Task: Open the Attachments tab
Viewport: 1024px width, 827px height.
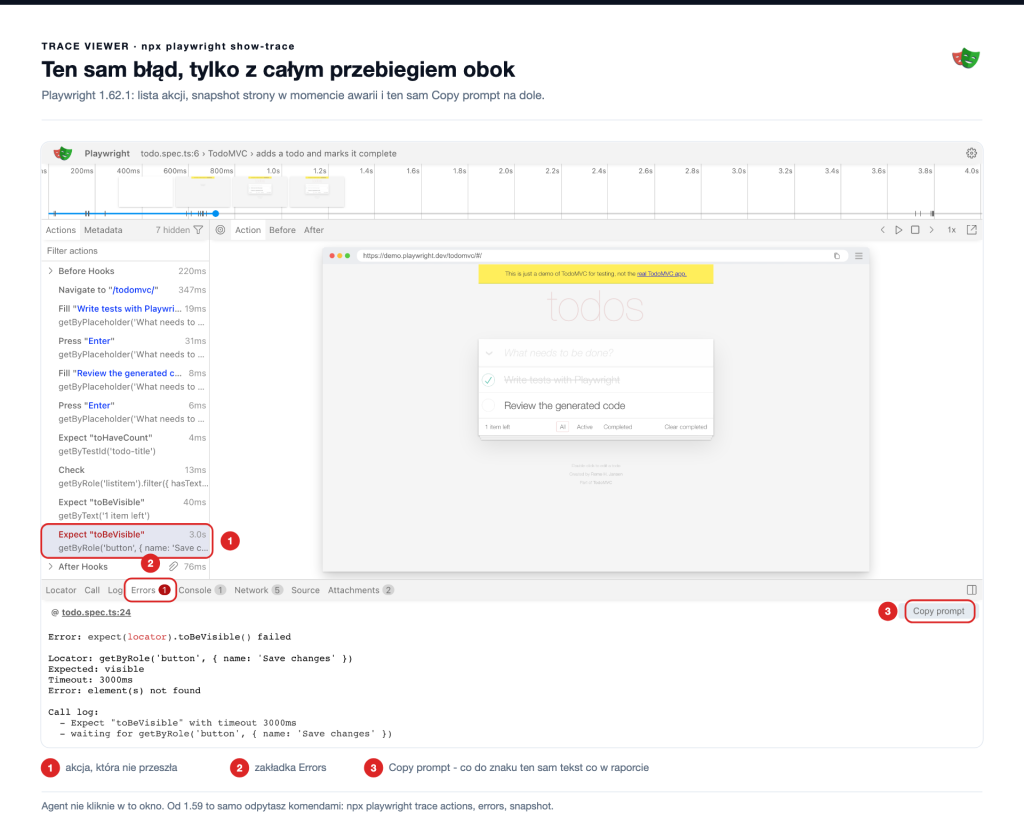Action: click(x=360, y=590)
